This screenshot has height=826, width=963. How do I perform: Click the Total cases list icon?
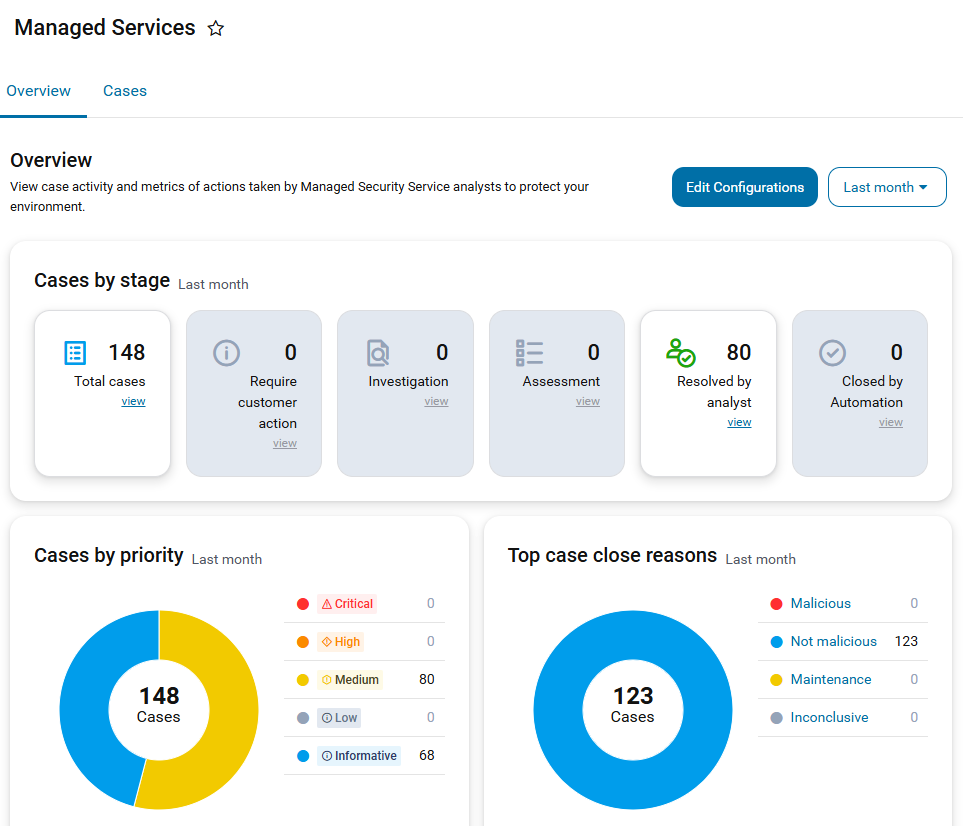click(x=75, y=353)
